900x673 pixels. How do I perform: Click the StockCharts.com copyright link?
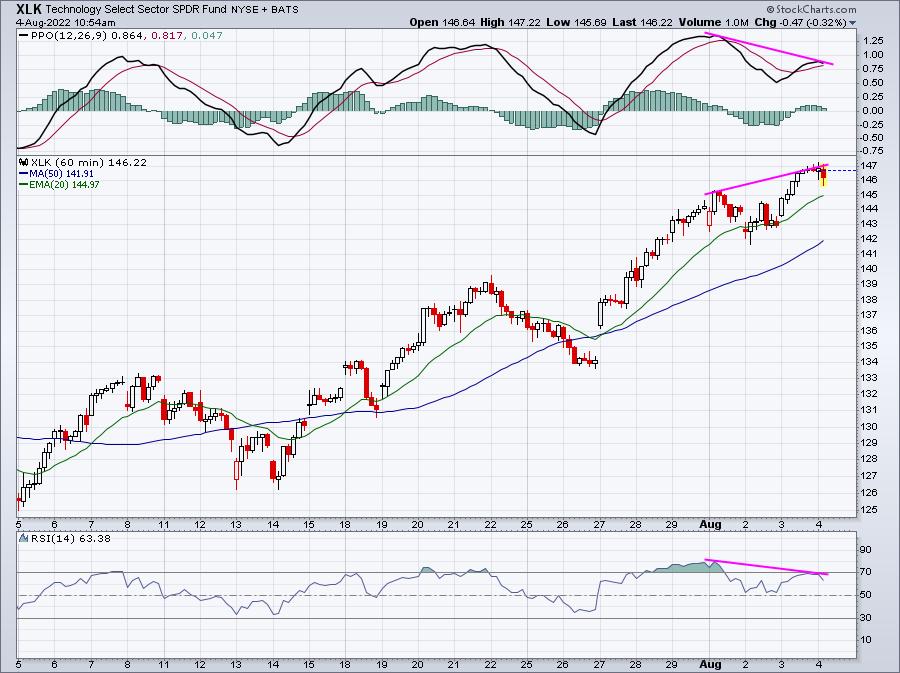tap(810, 9)
